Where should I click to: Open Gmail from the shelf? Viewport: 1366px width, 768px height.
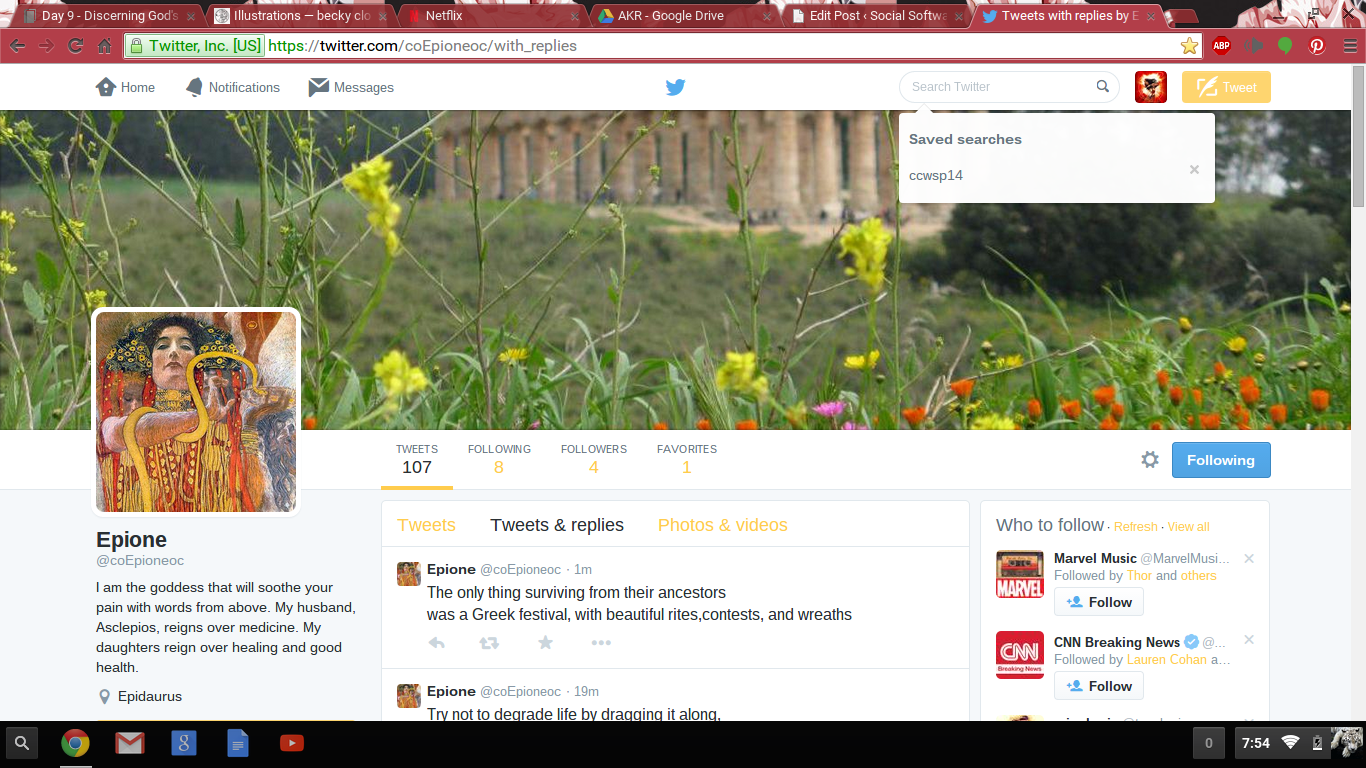click(129, 743)
